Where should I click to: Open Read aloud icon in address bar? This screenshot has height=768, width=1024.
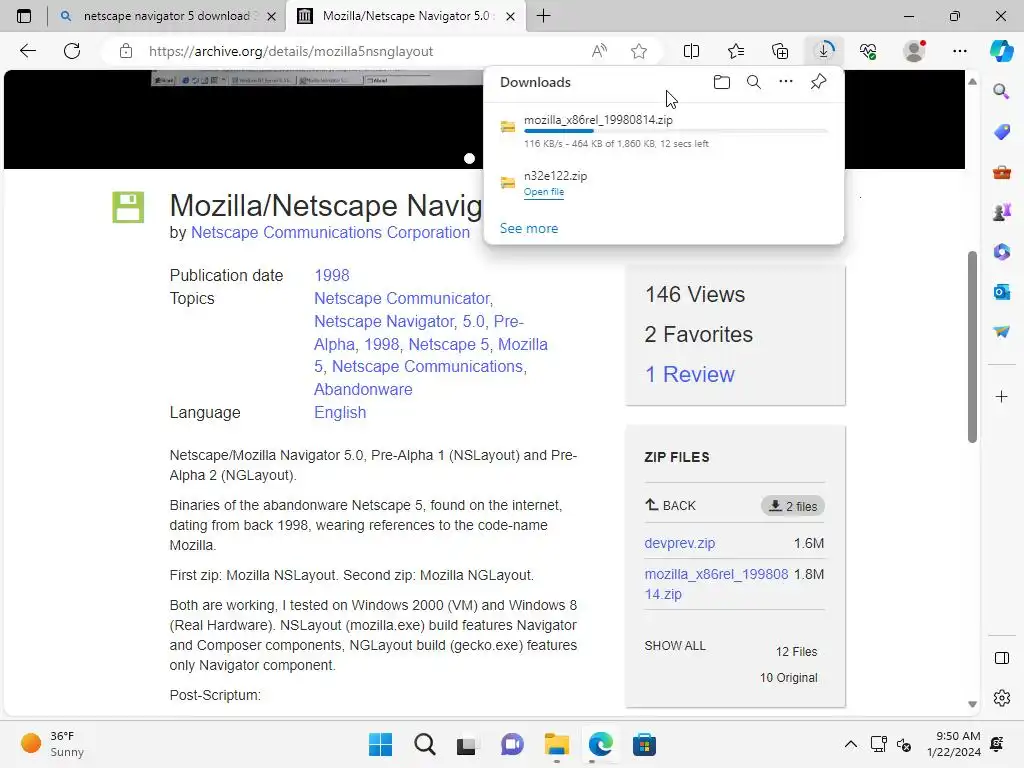(599, 51)
